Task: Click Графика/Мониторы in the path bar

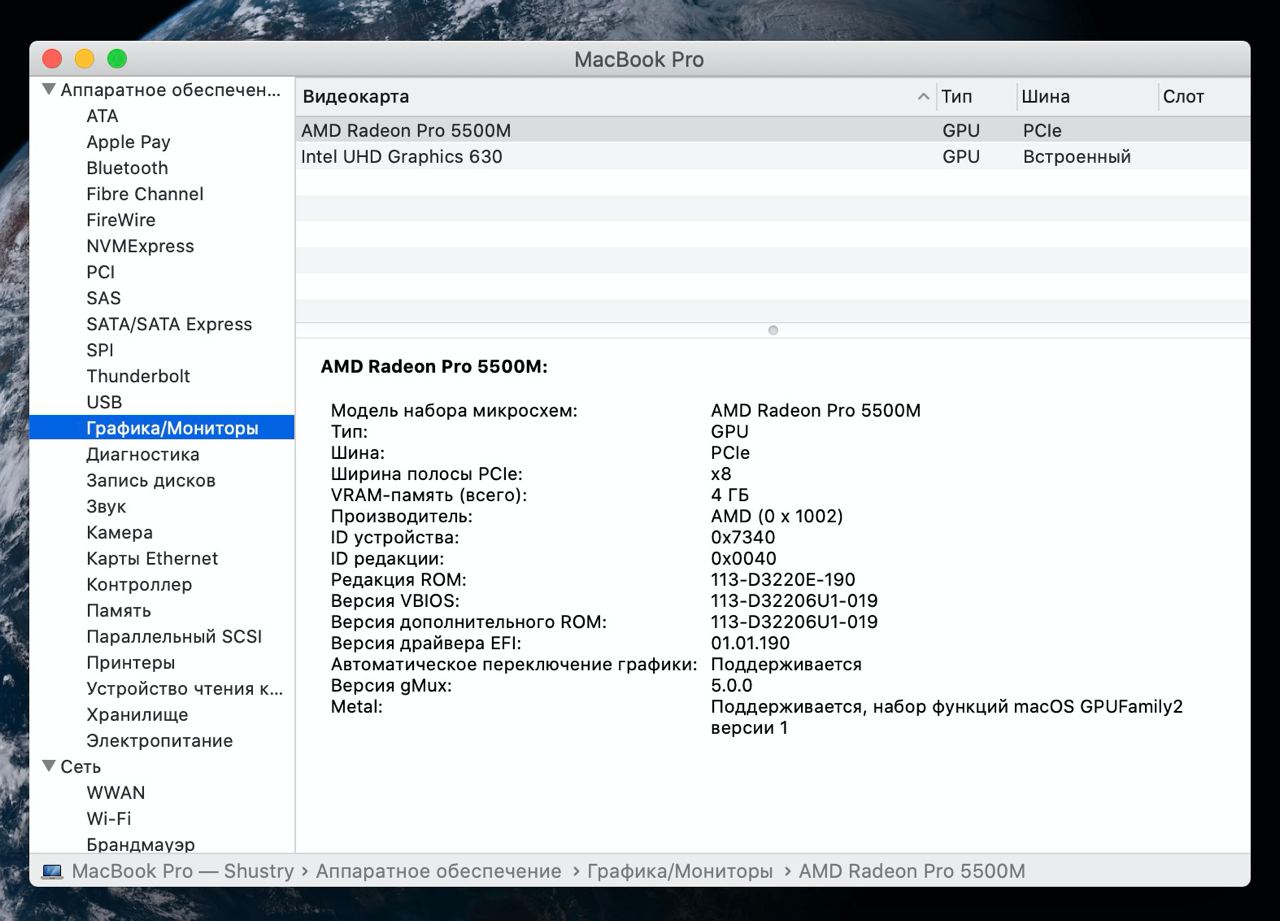Action: point(680,871)
